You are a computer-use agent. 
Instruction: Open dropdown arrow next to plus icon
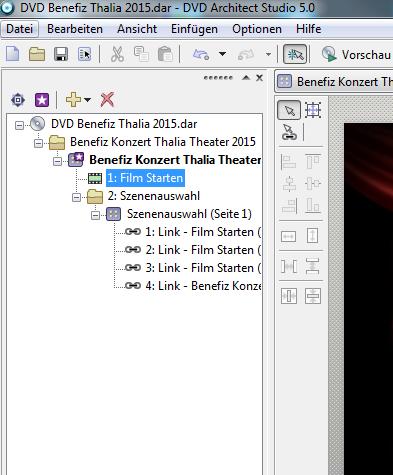click(x=87, y=100)
